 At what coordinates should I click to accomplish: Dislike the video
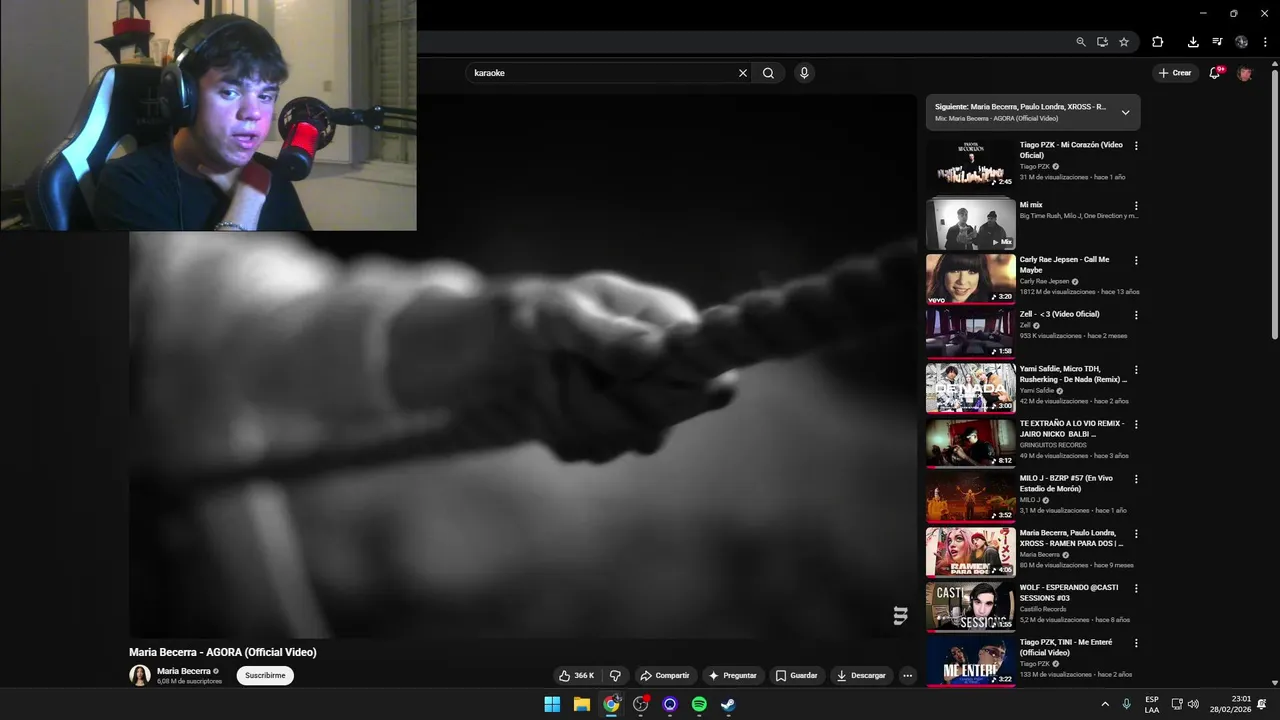point(616,676)
